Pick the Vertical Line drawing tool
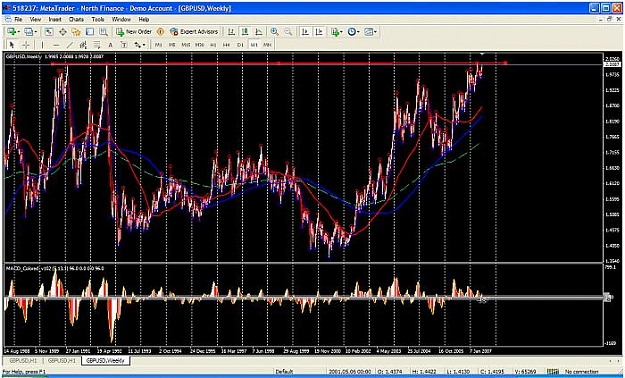Viewport: 625px width, 378px height. [x=42, y=45]
